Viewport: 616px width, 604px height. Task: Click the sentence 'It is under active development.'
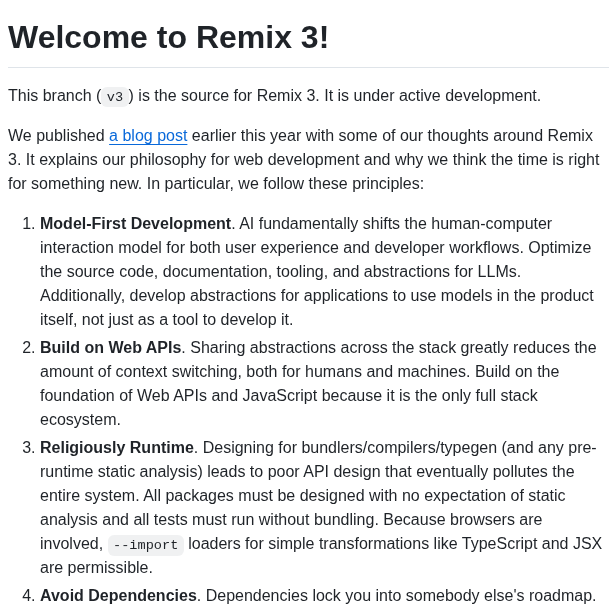pyautogui.click(x=432, y=95)
